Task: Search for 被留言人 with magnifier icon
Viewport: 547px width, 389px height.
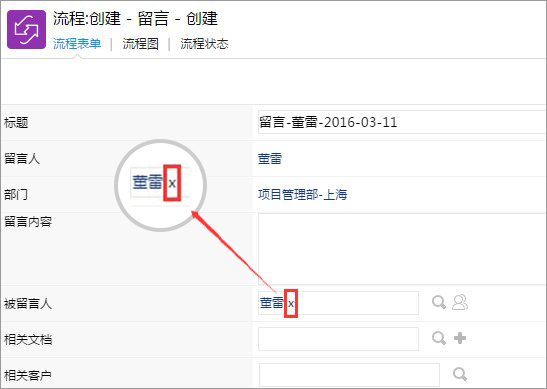Action: [x=439, y=302]
